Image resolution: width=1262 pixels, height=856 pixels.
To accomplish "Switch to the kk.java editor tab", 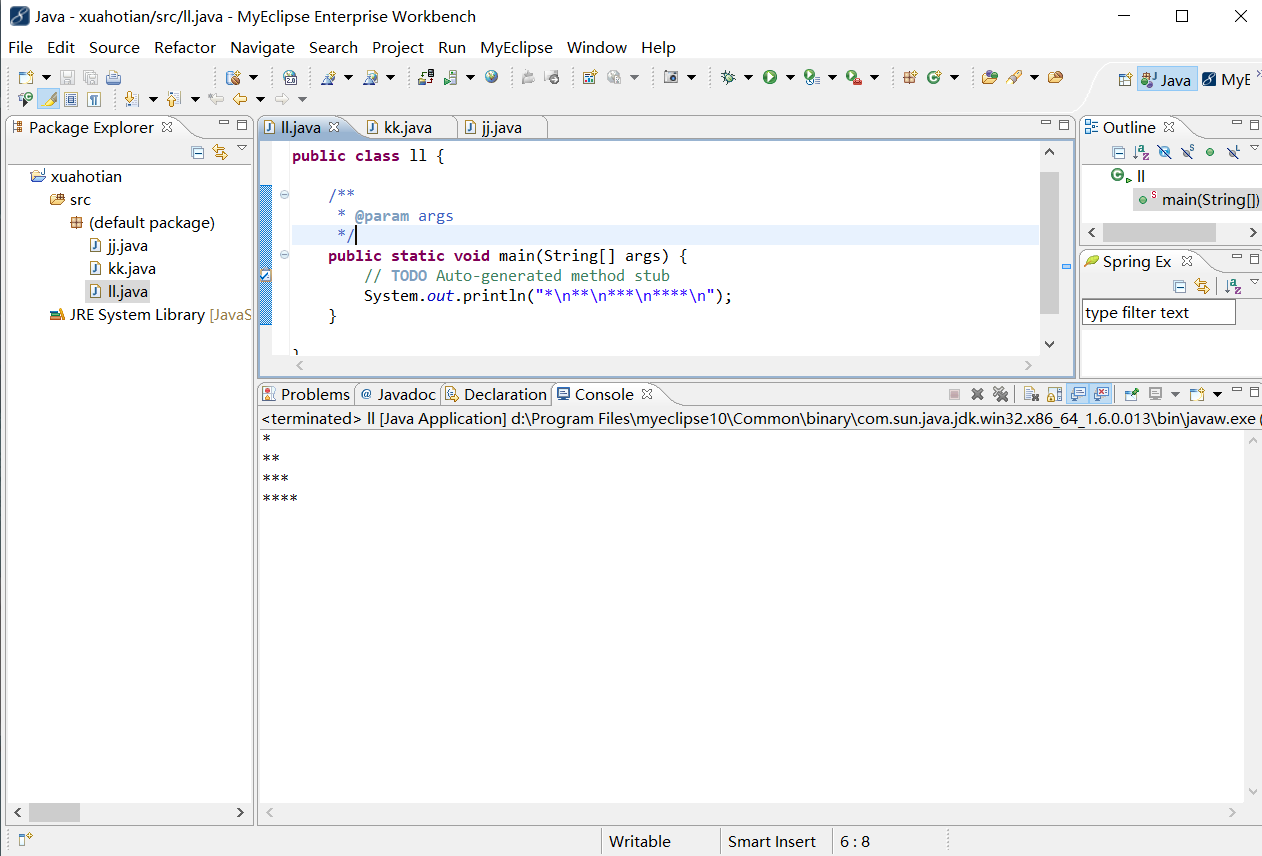I will pyautogui.click(x=407, y=127).
